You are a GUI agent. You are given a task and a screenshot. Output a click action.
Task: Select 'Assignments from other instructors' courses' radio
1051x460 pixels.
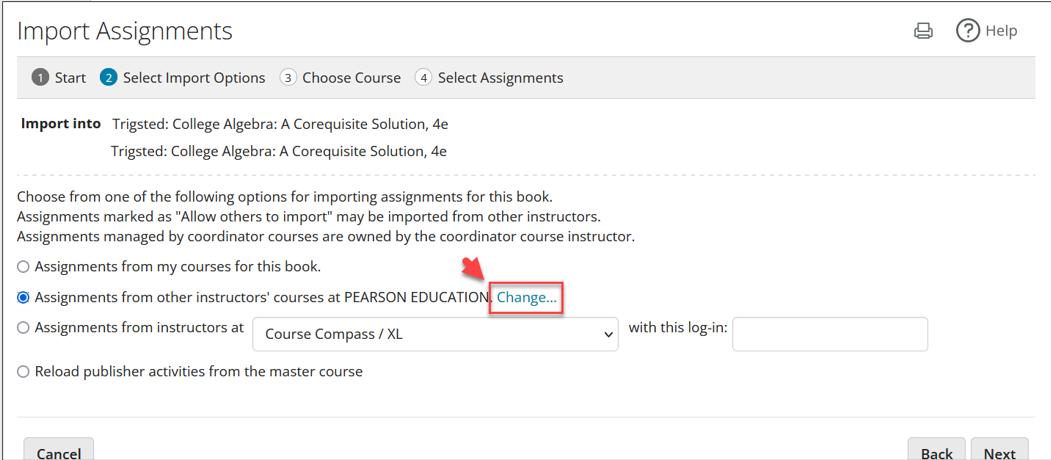tap(23, 297)
